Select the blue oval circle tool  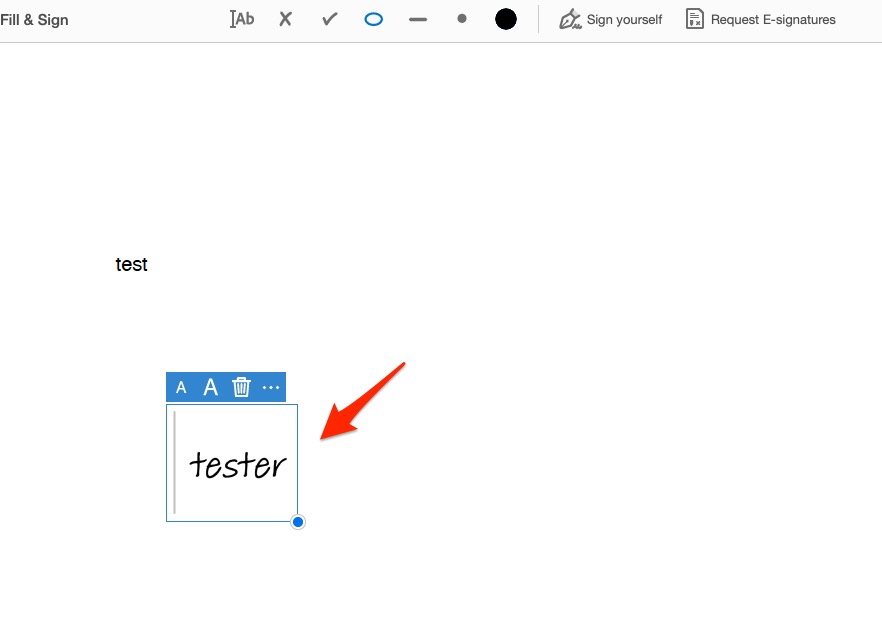373,19
